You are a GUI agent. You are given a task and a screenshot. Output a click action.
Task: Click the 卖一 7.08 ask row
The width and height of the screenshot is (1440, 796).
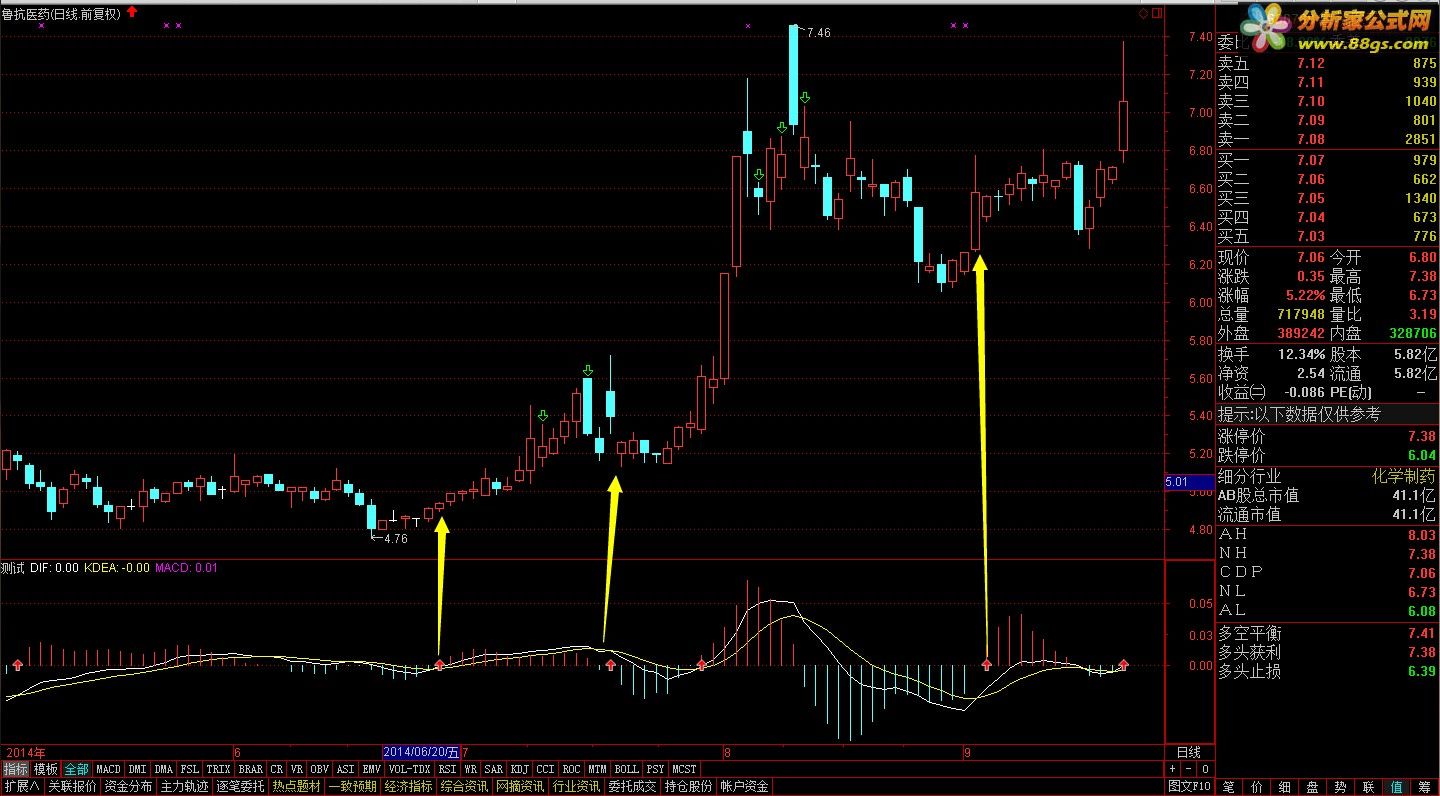point(1327,139)
